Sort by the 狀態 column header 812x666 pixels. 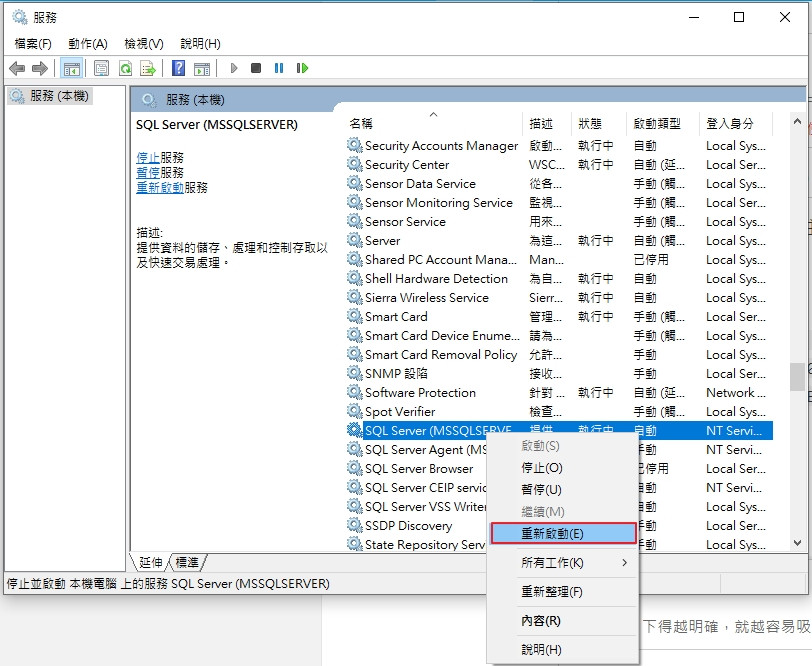599,123
